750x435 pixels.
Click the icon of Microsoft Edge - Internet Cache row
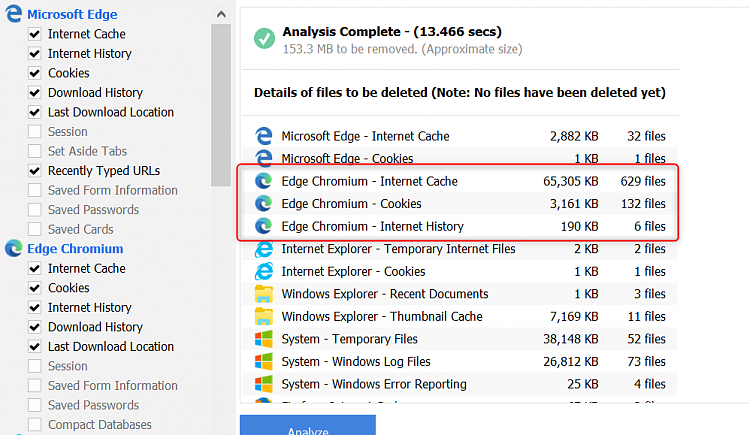click(264, 136)
